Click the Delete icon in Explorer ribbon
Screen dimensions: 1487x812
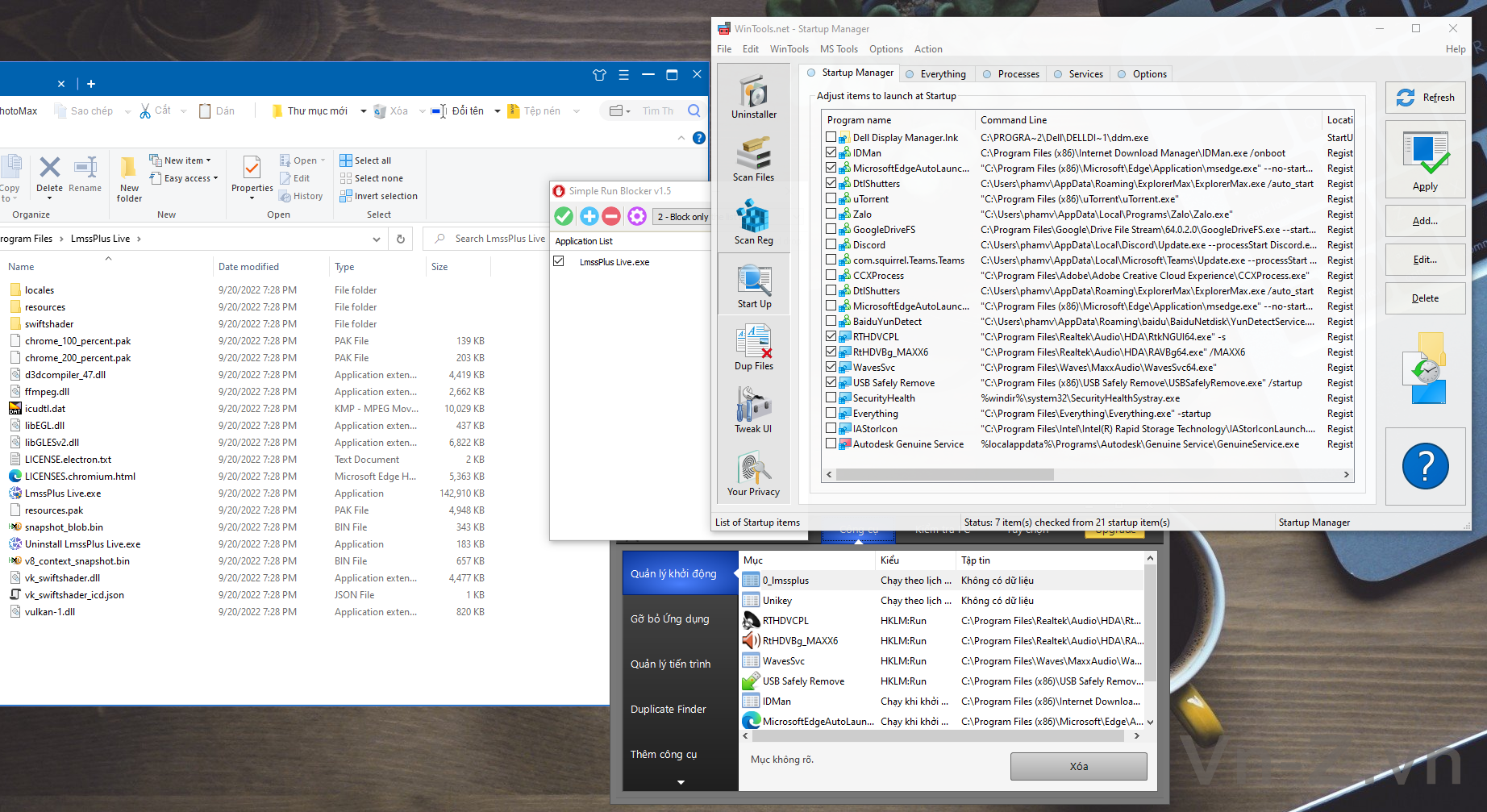coord(49,174)
